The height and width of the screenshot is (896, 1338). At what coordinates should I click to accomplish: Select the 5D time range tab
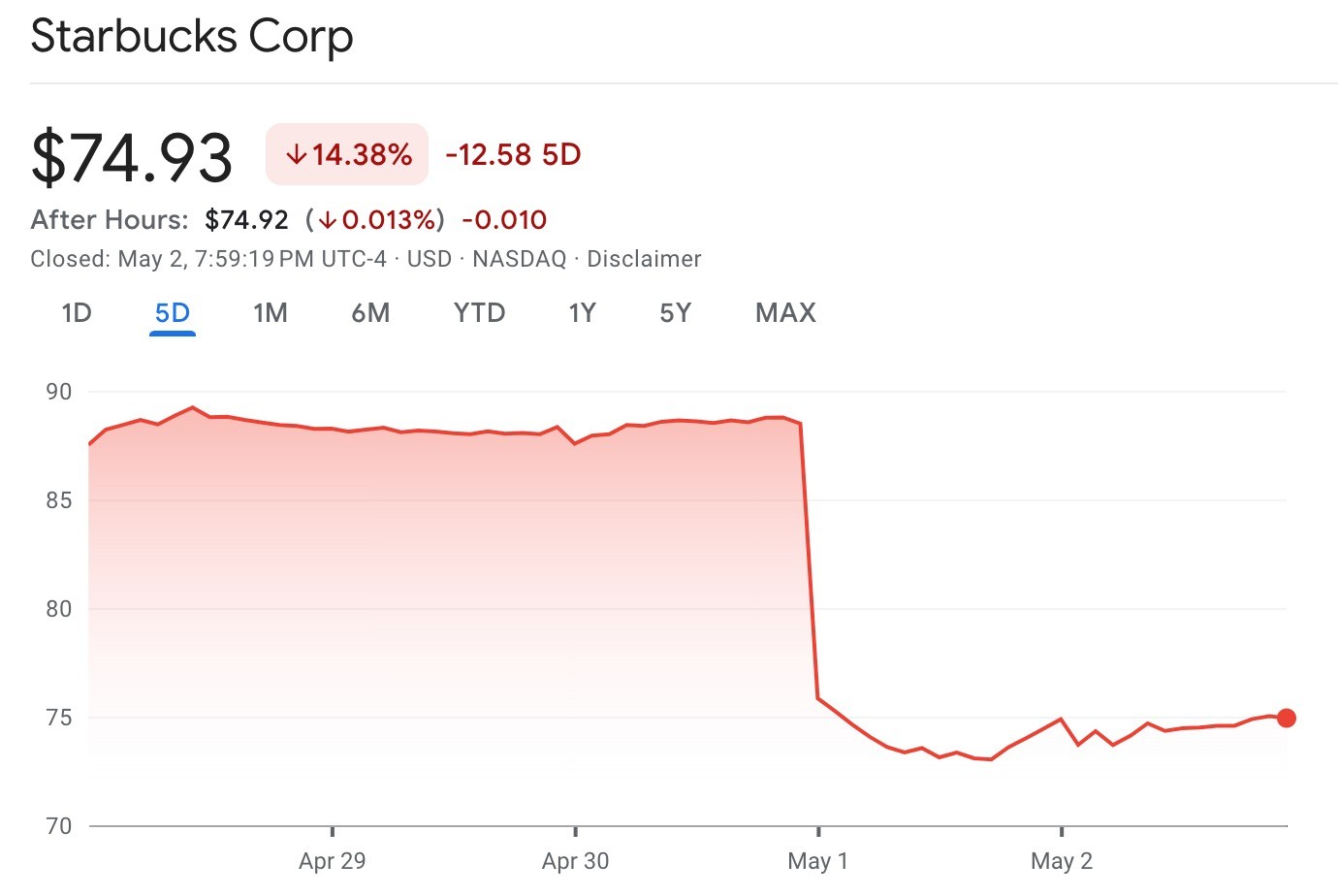[x=173, y=313]
